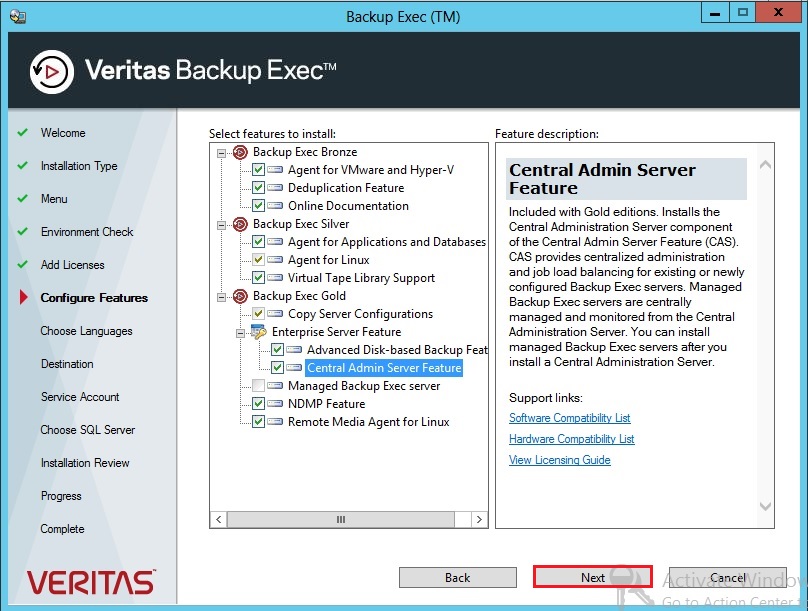This screenshot has height=611, width=808.
Task: Click the Enterprise Server Feature key icon
Action: (x=259, y=332)
